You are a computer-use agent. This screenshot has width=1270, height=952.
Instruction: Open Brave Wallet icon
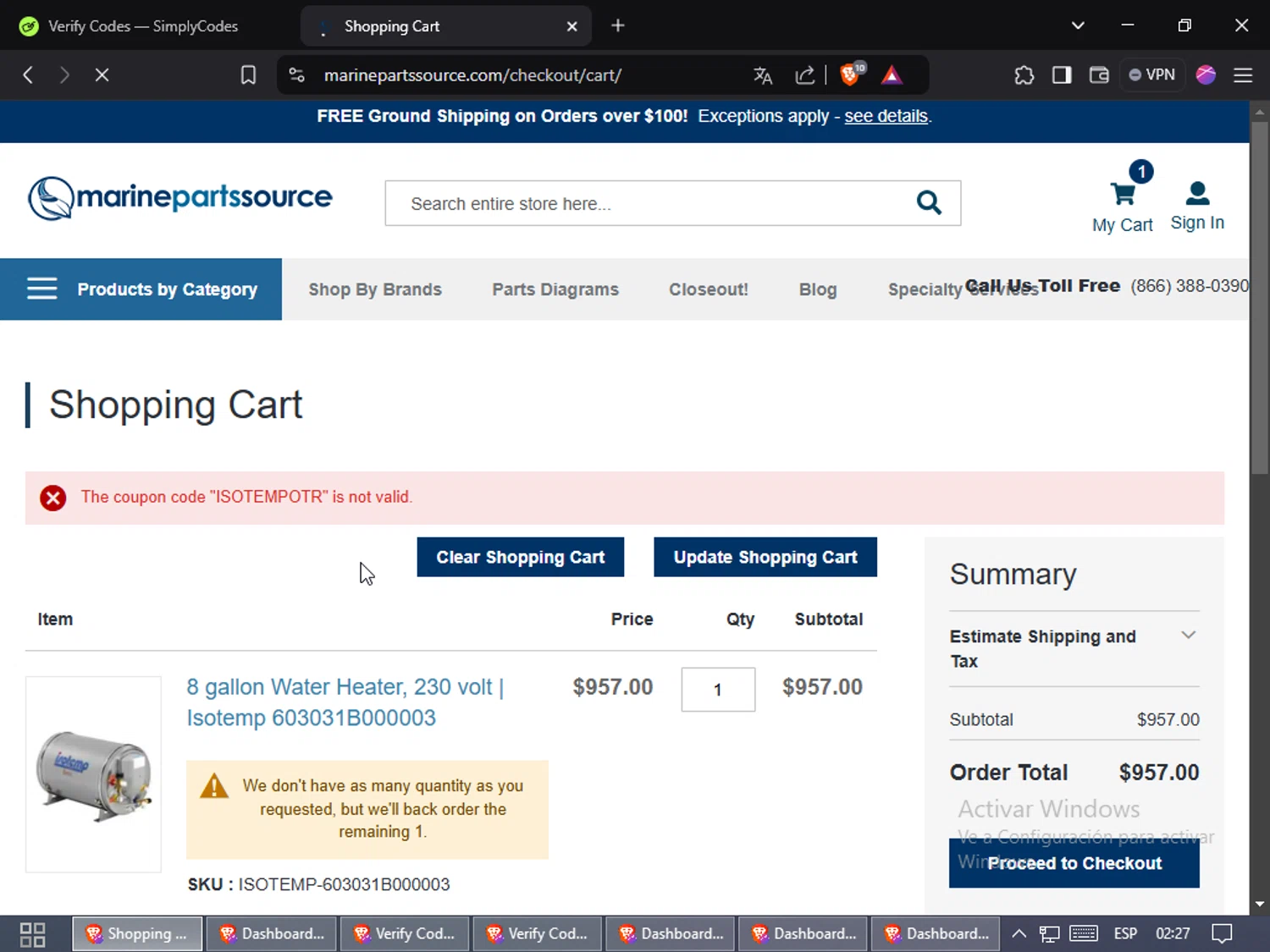pyautogui.click(x=1099, y=75)
